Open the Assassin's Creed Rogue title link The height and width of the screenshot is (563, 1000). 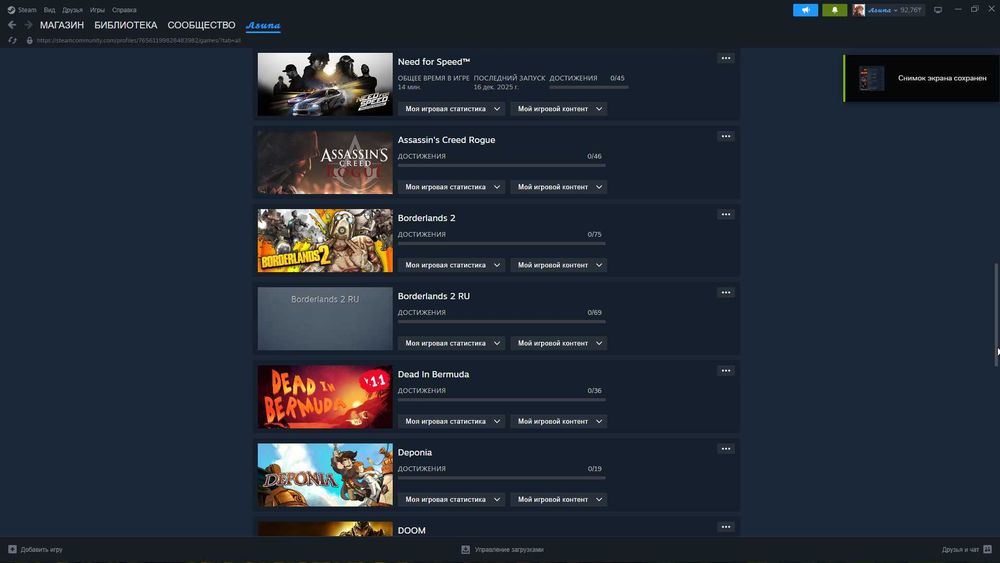[x=446, y=140]
